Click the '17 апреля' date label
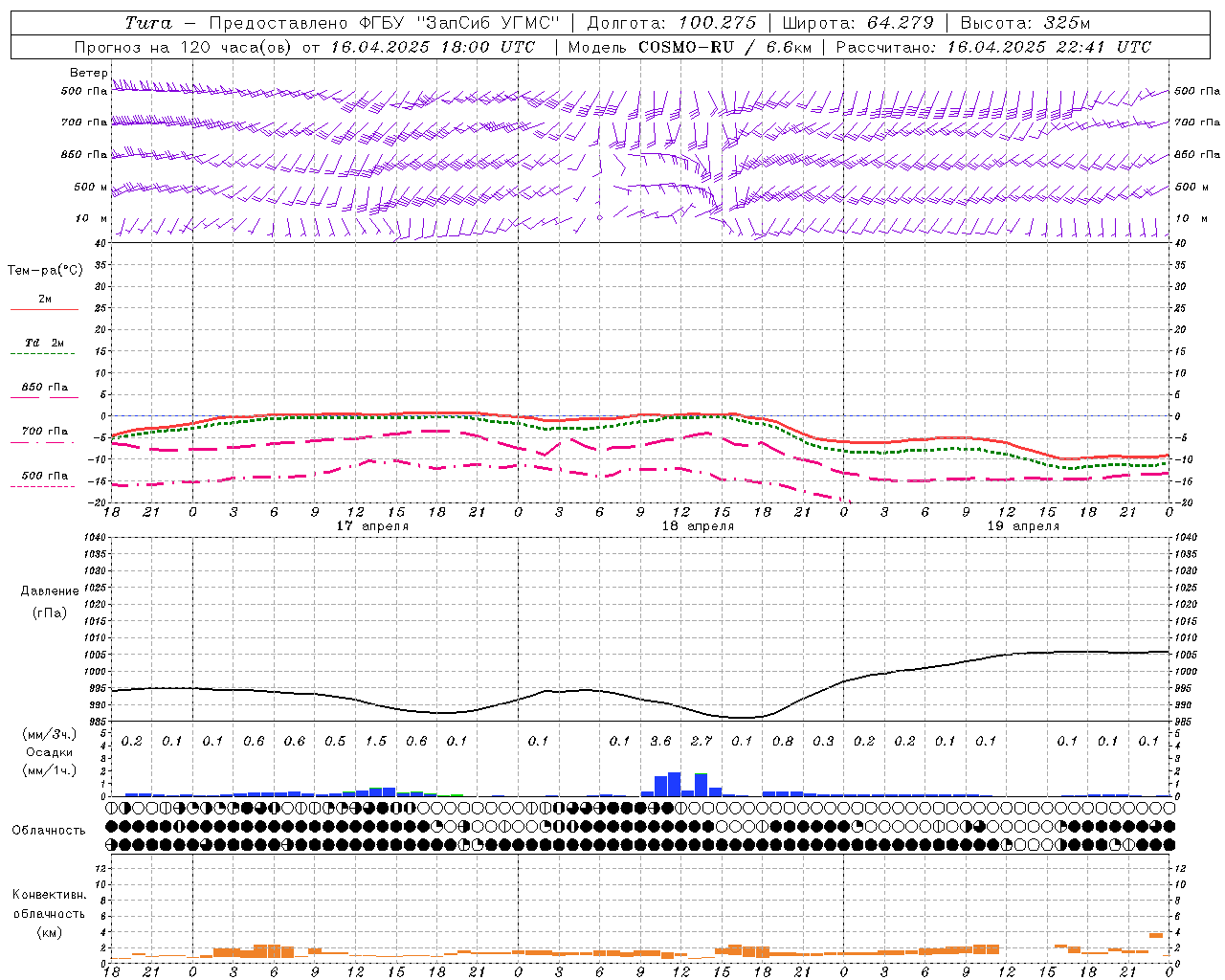 point(372,525)
